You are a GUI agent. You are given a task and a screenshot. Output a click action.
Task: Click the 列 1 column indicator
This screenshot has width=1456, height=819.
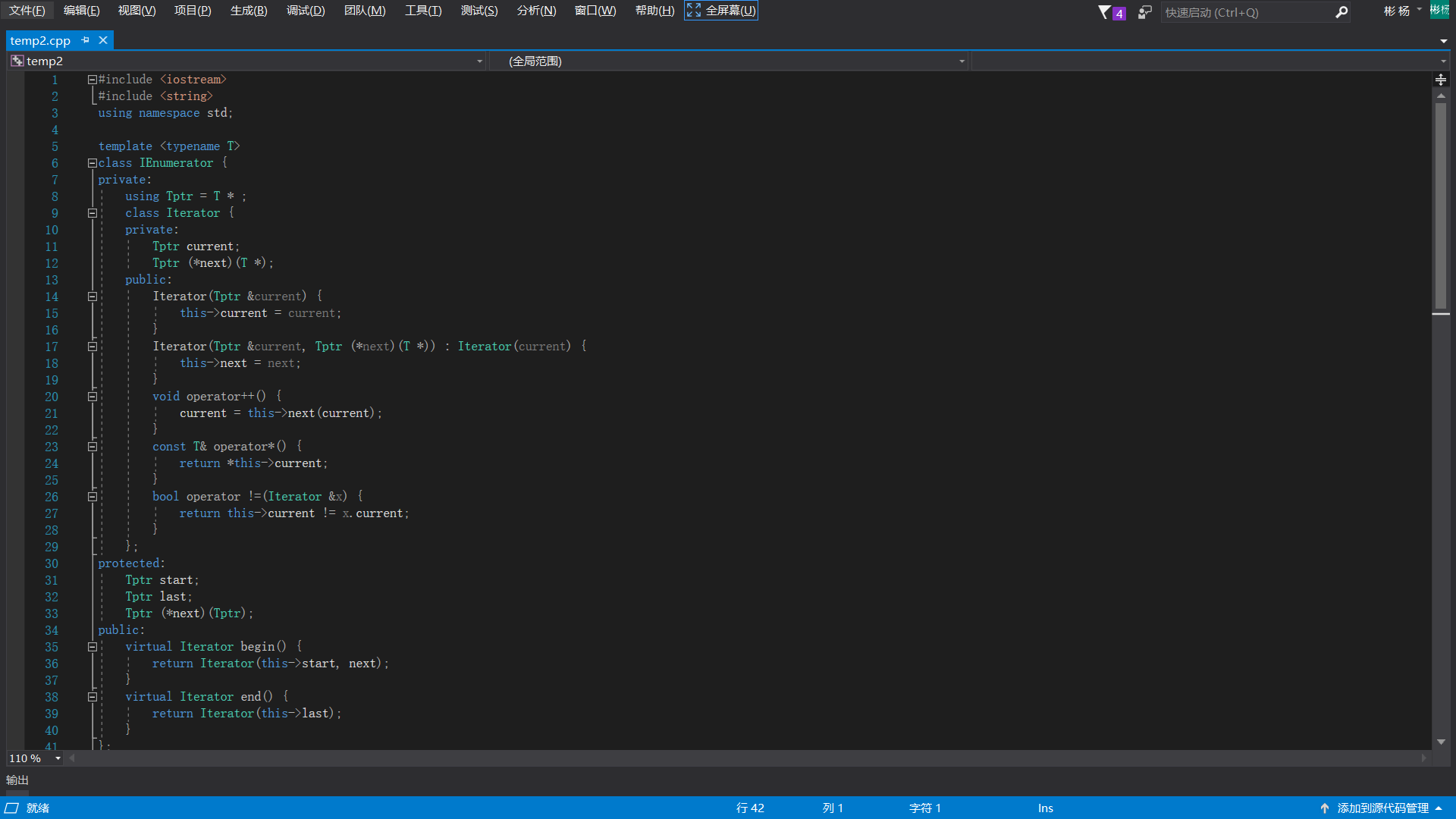pos(833,808)
